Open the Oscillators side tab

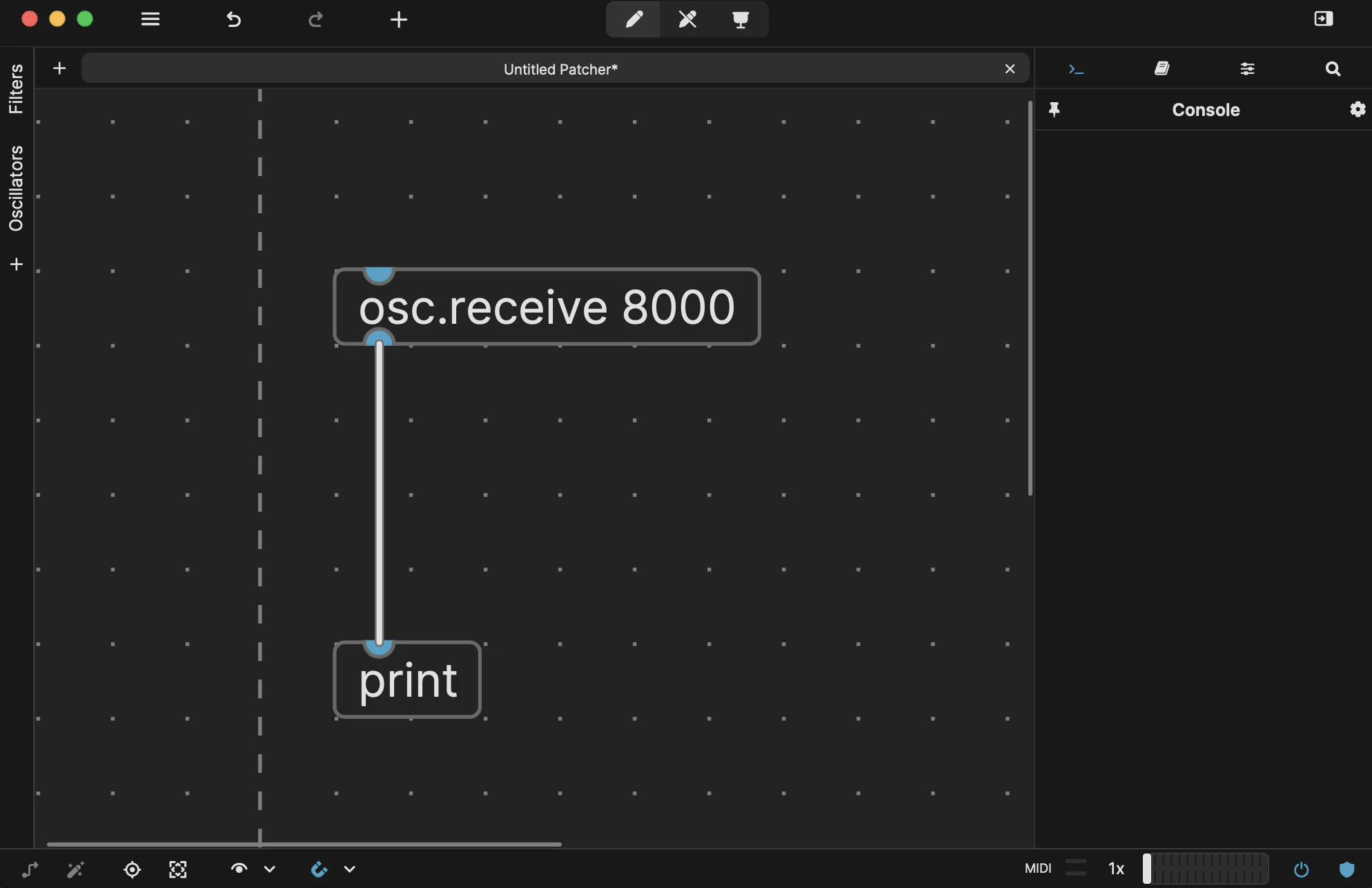[x=16, y=189]
